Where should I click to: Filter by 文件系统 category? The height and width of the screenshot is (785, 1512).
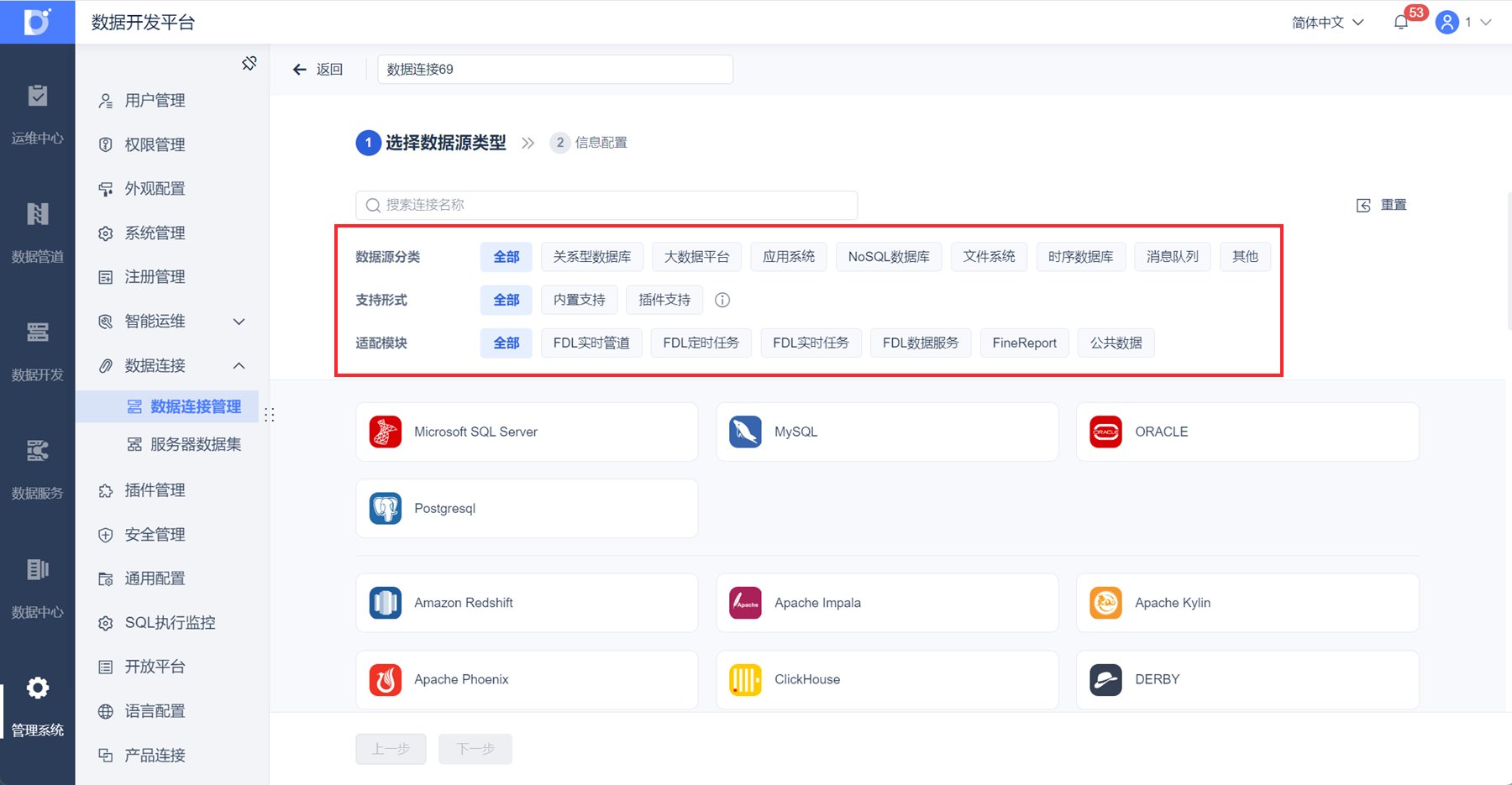(990, 257)
